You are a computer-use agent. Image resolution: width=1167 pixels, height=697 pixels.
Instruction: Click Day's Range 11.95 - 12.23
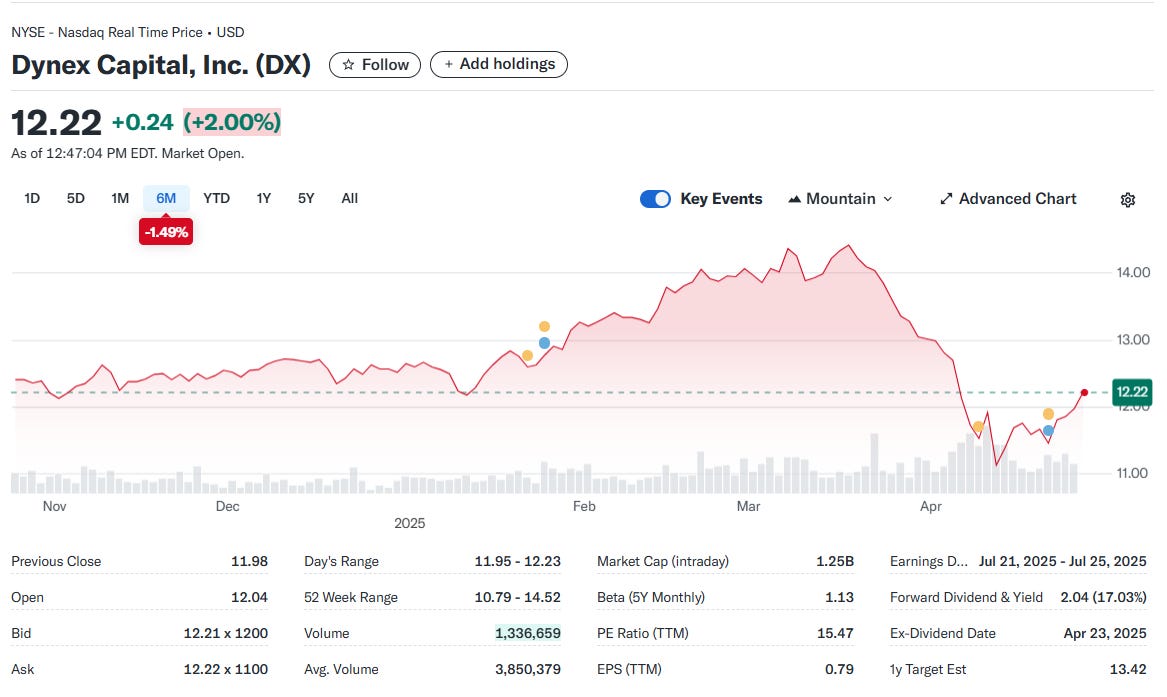tap(517, 562)
